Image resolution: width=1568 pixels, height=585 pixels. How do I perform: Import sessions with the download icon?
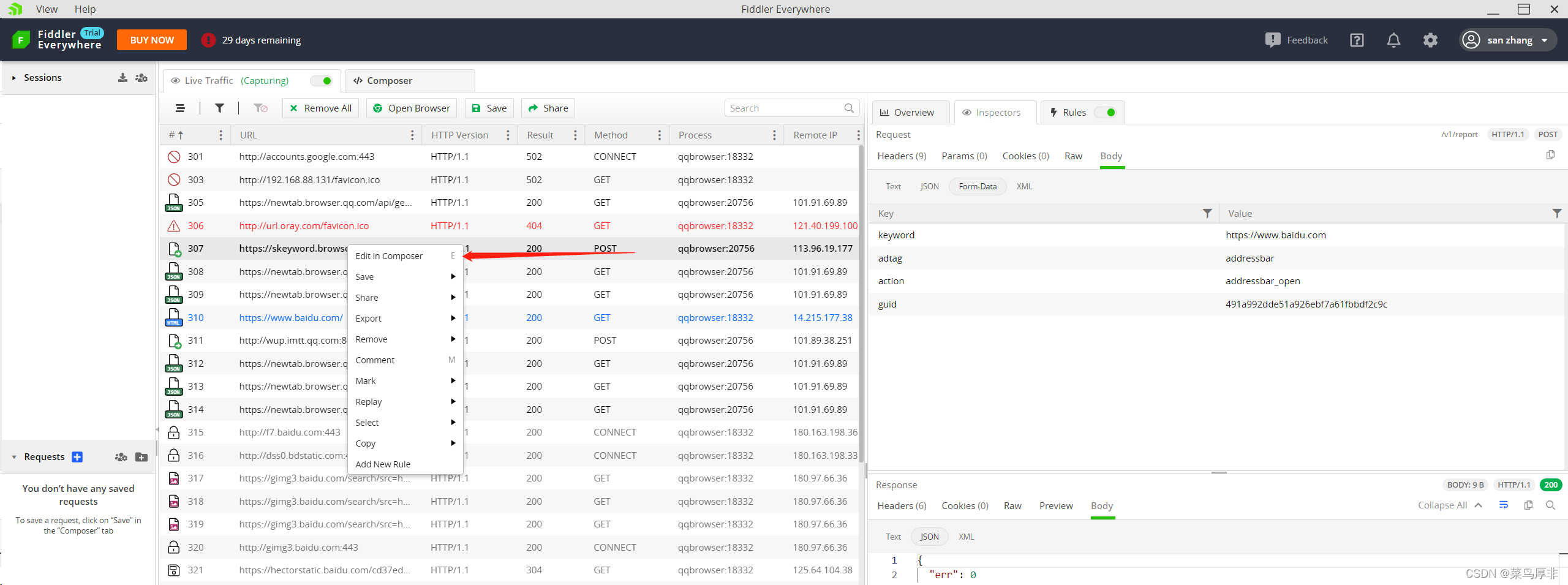coord(123,78)
